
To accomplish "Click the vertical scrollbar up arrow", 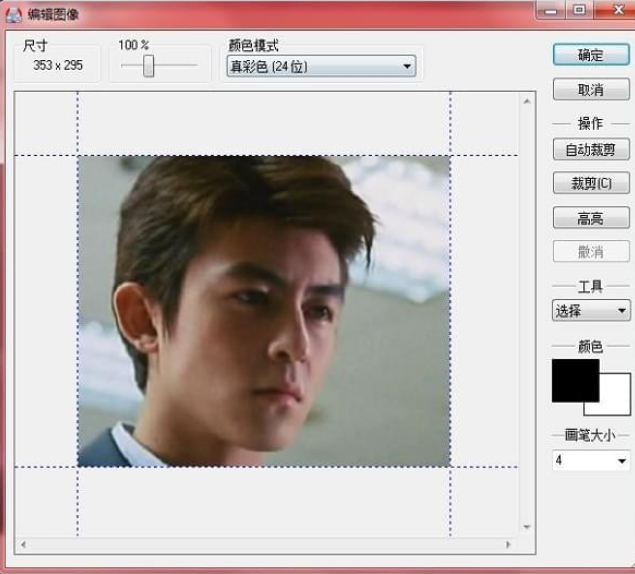I will coord(527,101).
